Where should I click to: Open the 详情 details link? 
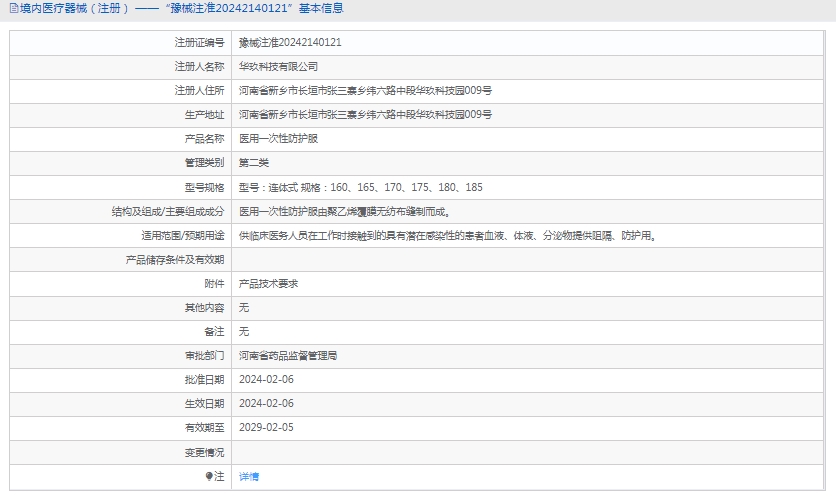[249, 477]
